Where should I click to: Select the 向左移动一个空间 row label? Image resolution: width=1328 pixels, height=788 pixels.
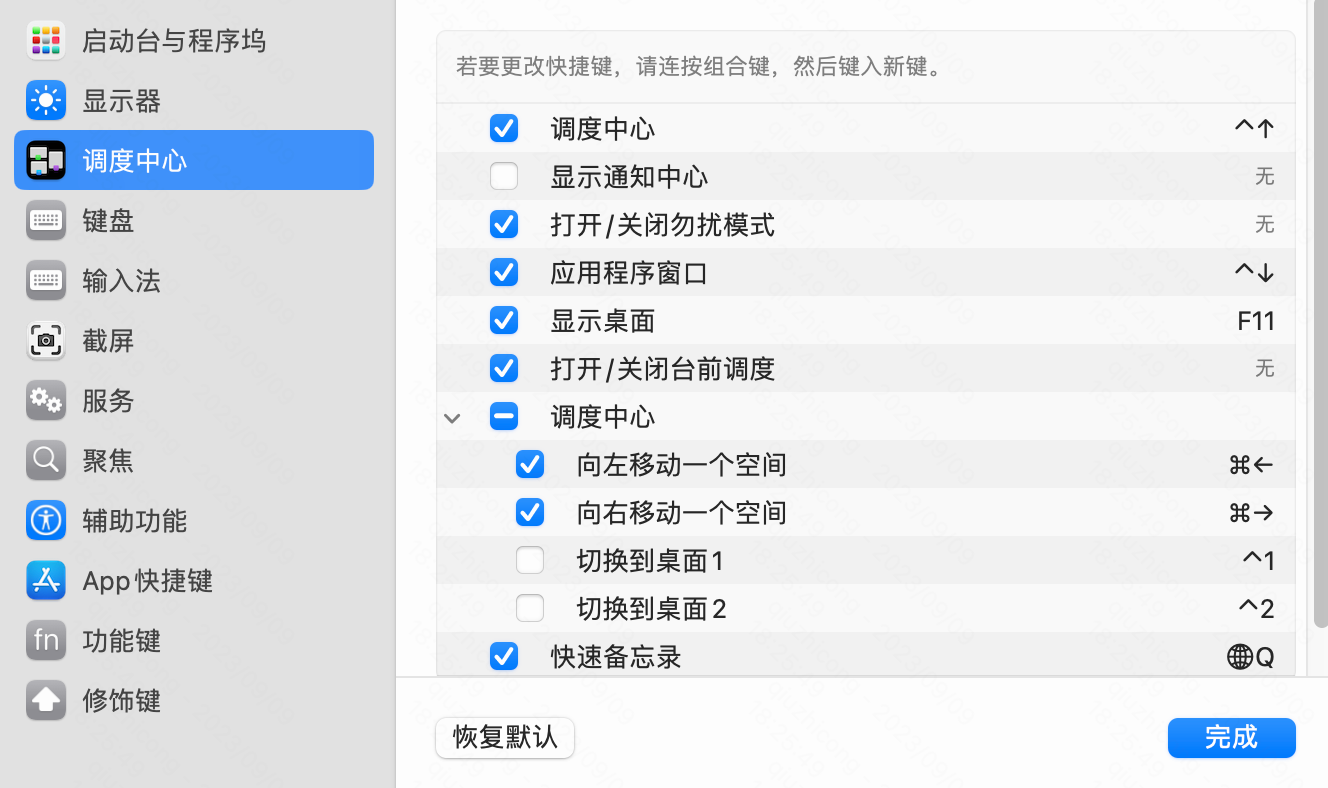click(682, 465)
